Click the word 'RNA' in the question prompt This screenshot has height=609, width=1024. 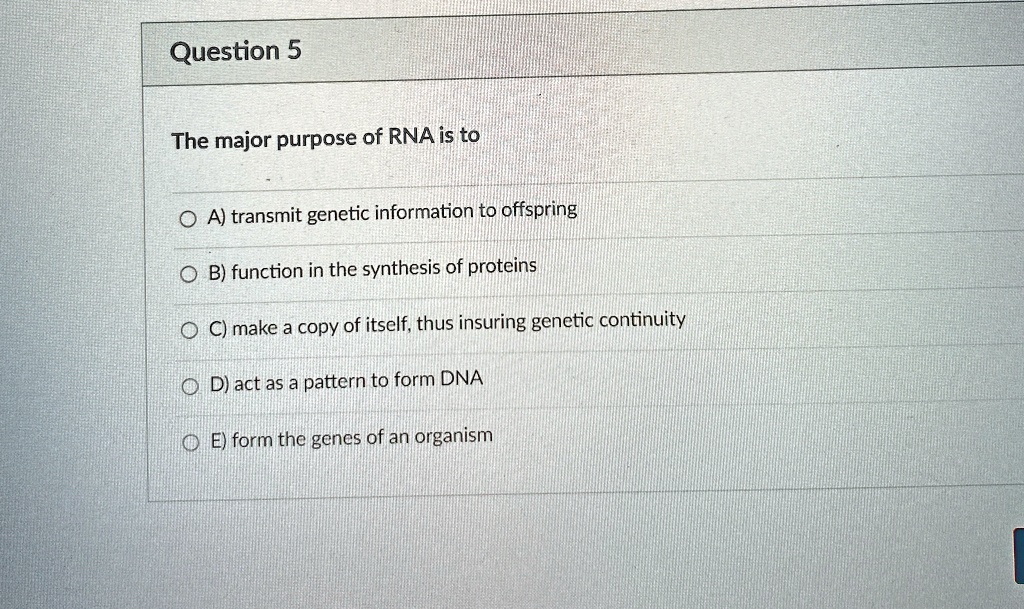point(411,136)
